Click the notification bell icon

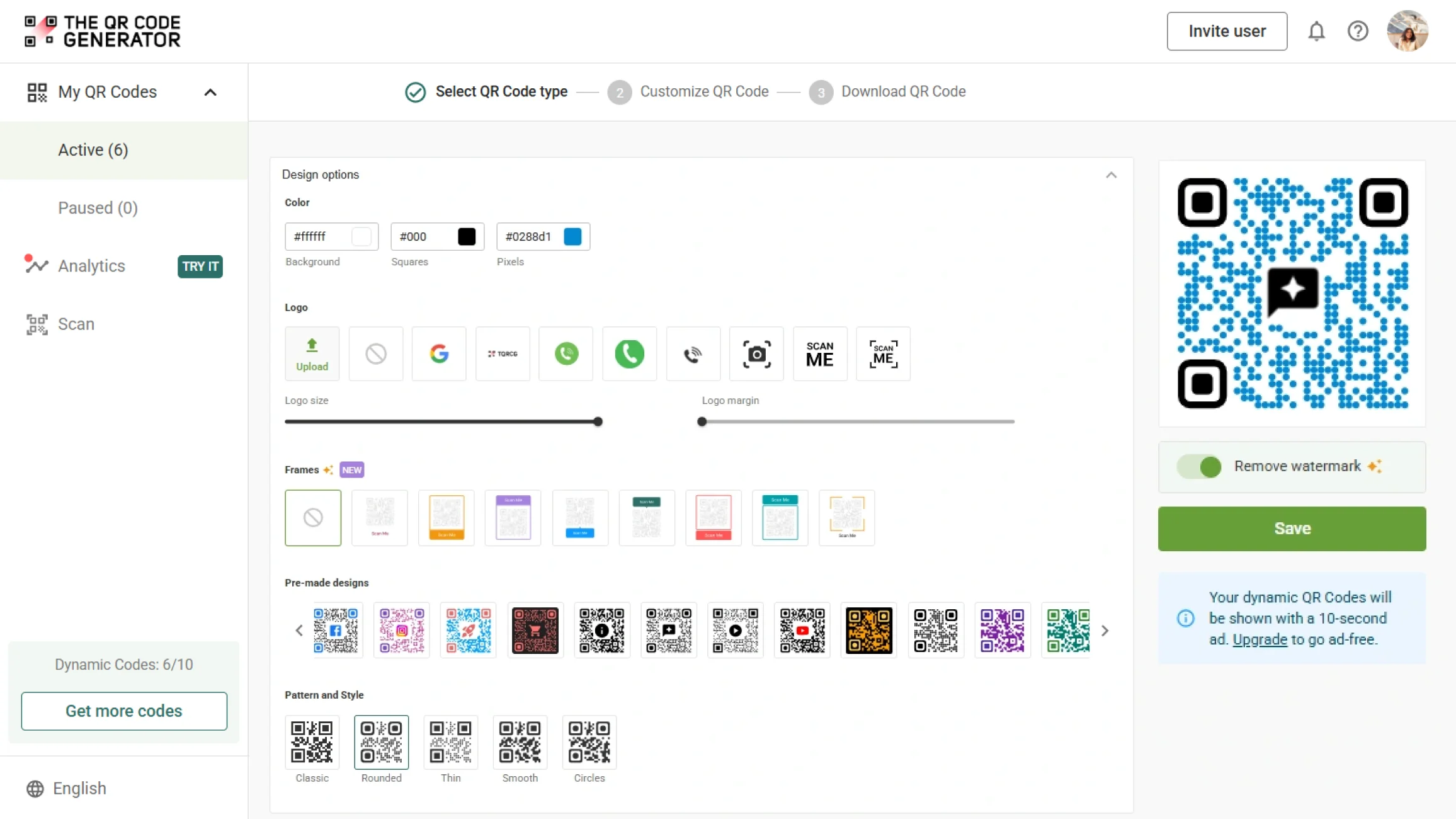[x=1316, y=31]
